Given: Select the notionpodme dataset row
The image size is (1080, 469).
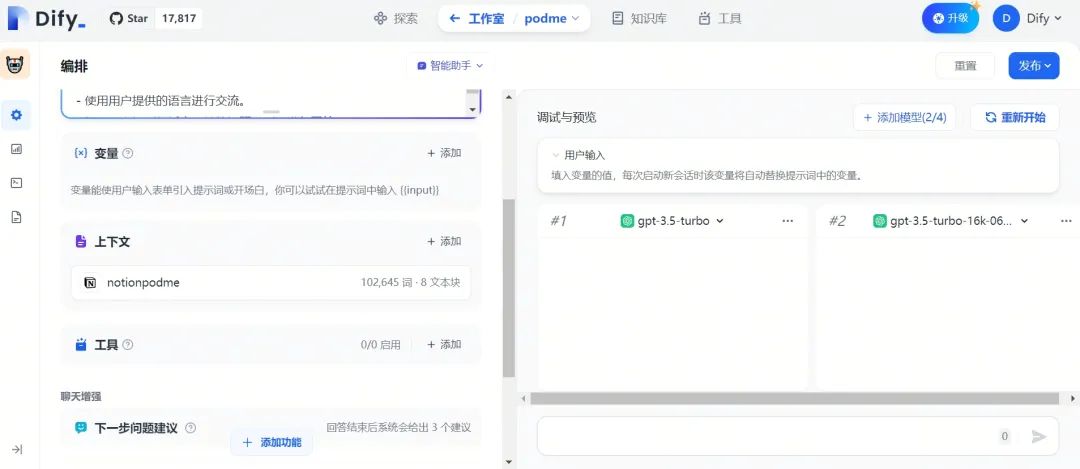Looking at the screenshot, I should click(x=271, y=282).
